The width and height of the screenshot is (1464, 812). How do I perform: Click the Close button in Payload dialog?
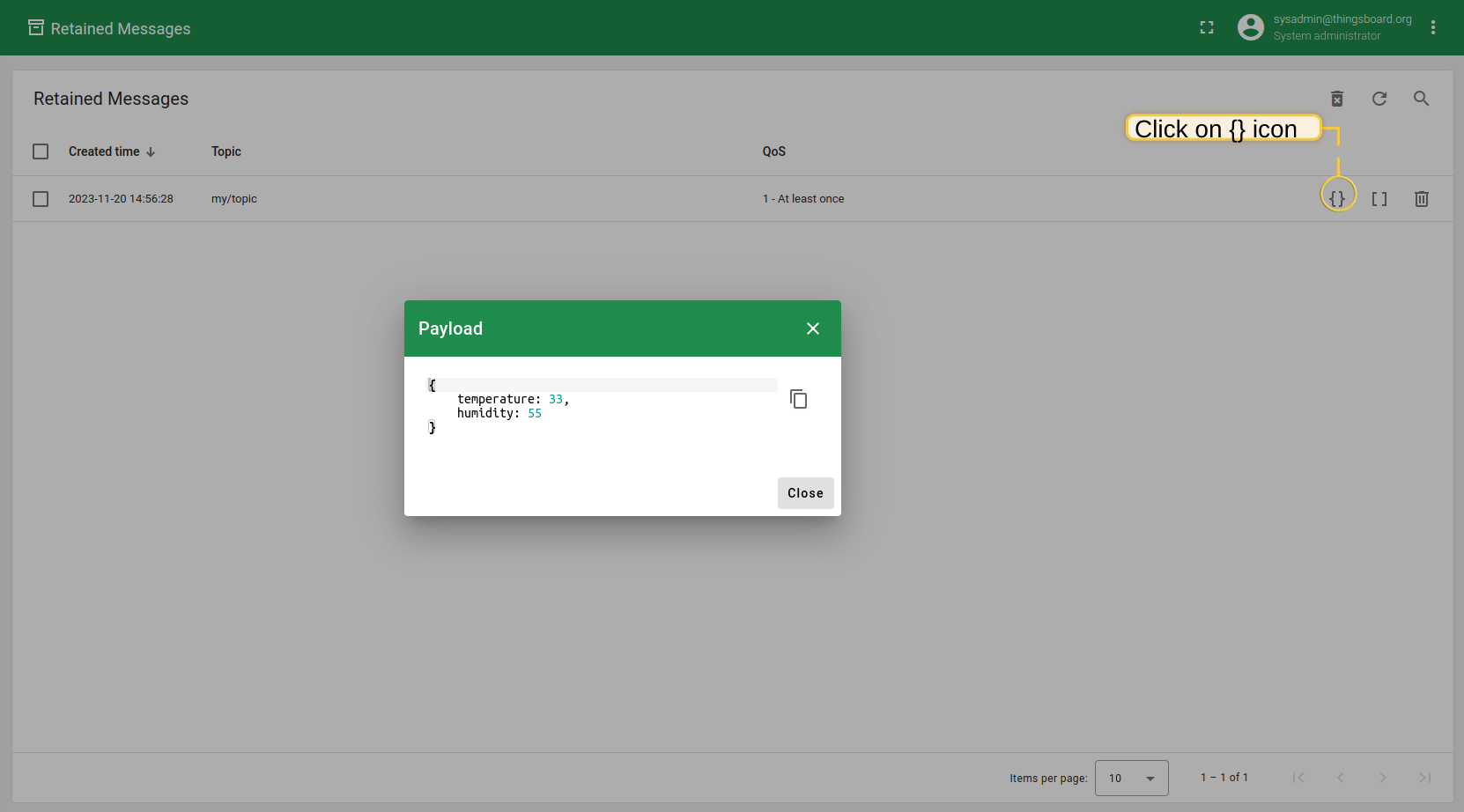(x=806, y=493)
